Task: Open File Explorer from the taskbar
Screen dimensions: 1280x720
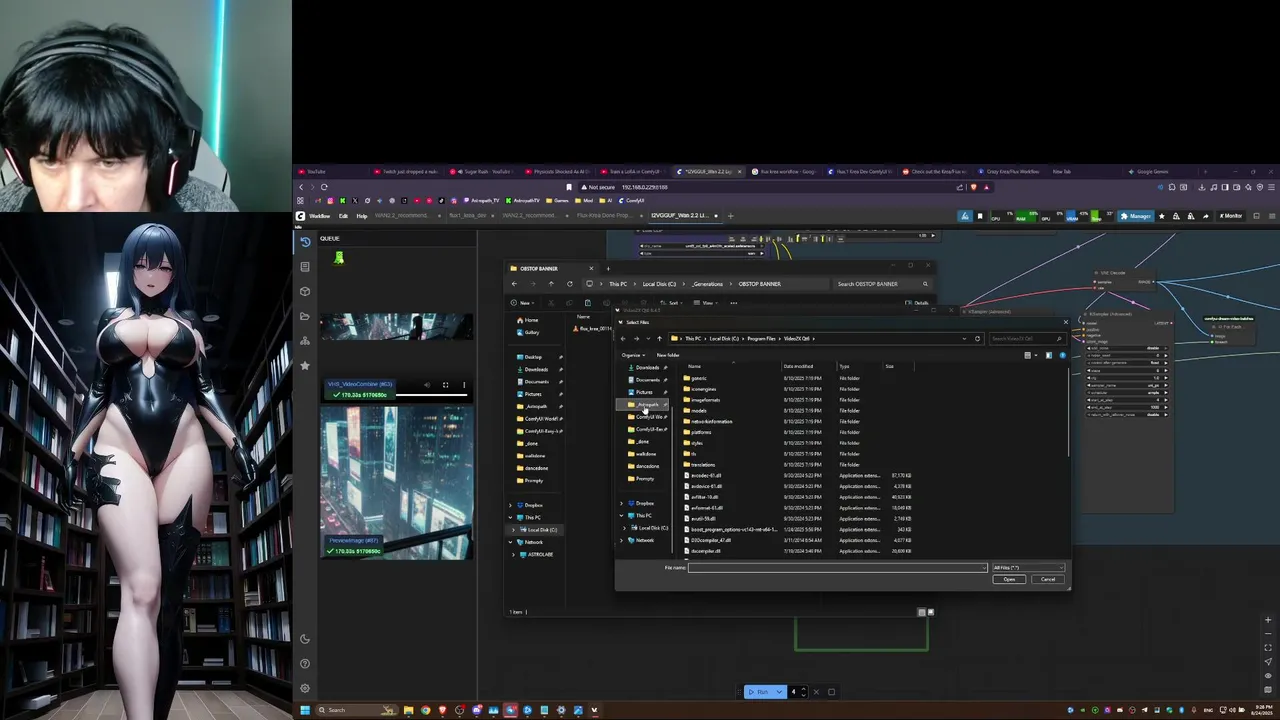Action: 408,710
